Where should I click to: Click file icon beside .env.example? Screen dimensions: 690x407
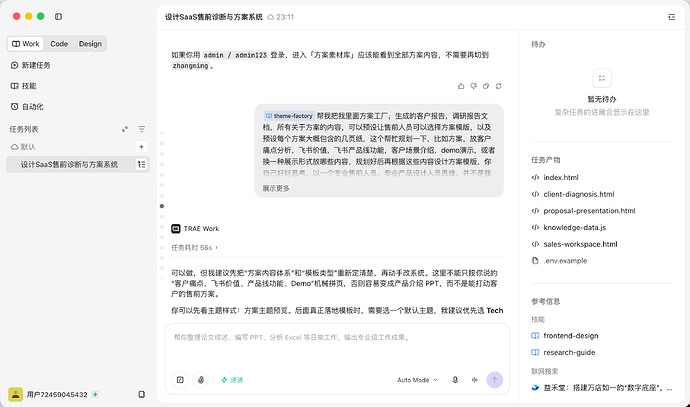point(535,260)
